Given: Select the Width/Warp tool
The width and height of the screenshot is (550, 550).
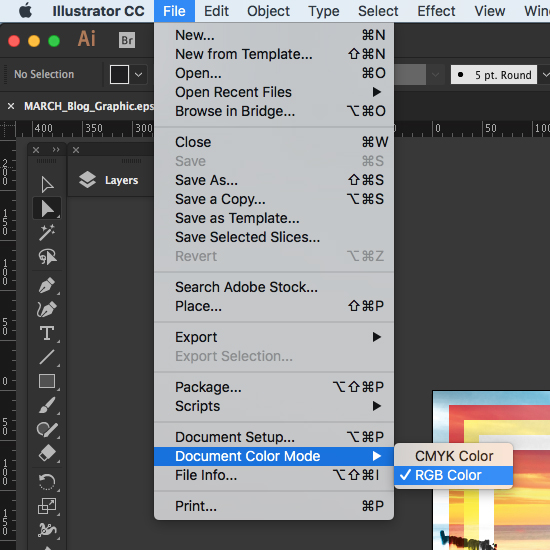Looking at the screenshot, I should click(x=47, y=530).
